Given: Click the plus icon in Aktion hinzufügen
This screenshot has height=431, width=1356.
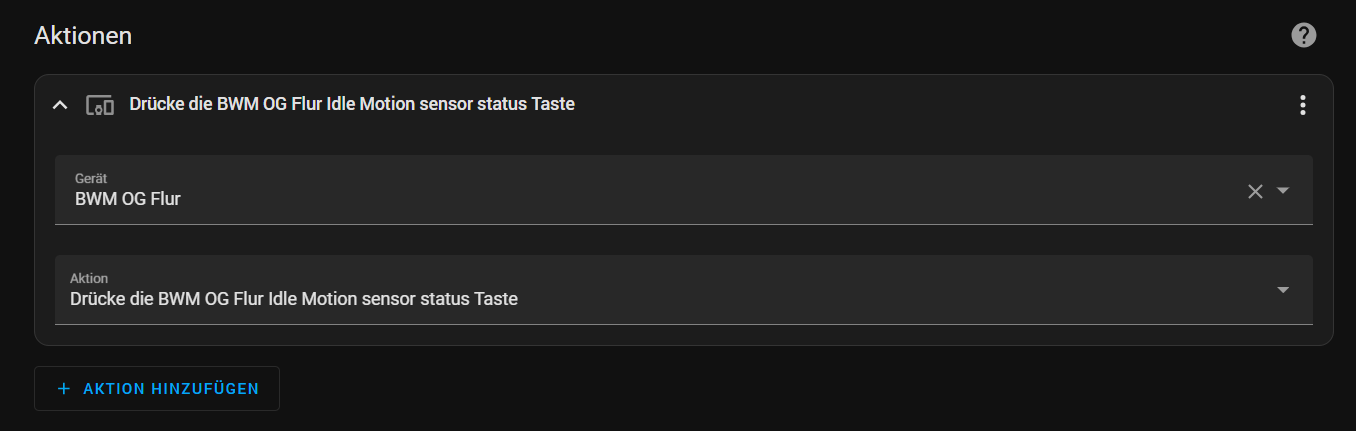Looking at the screenshot, I should [64, 389].
